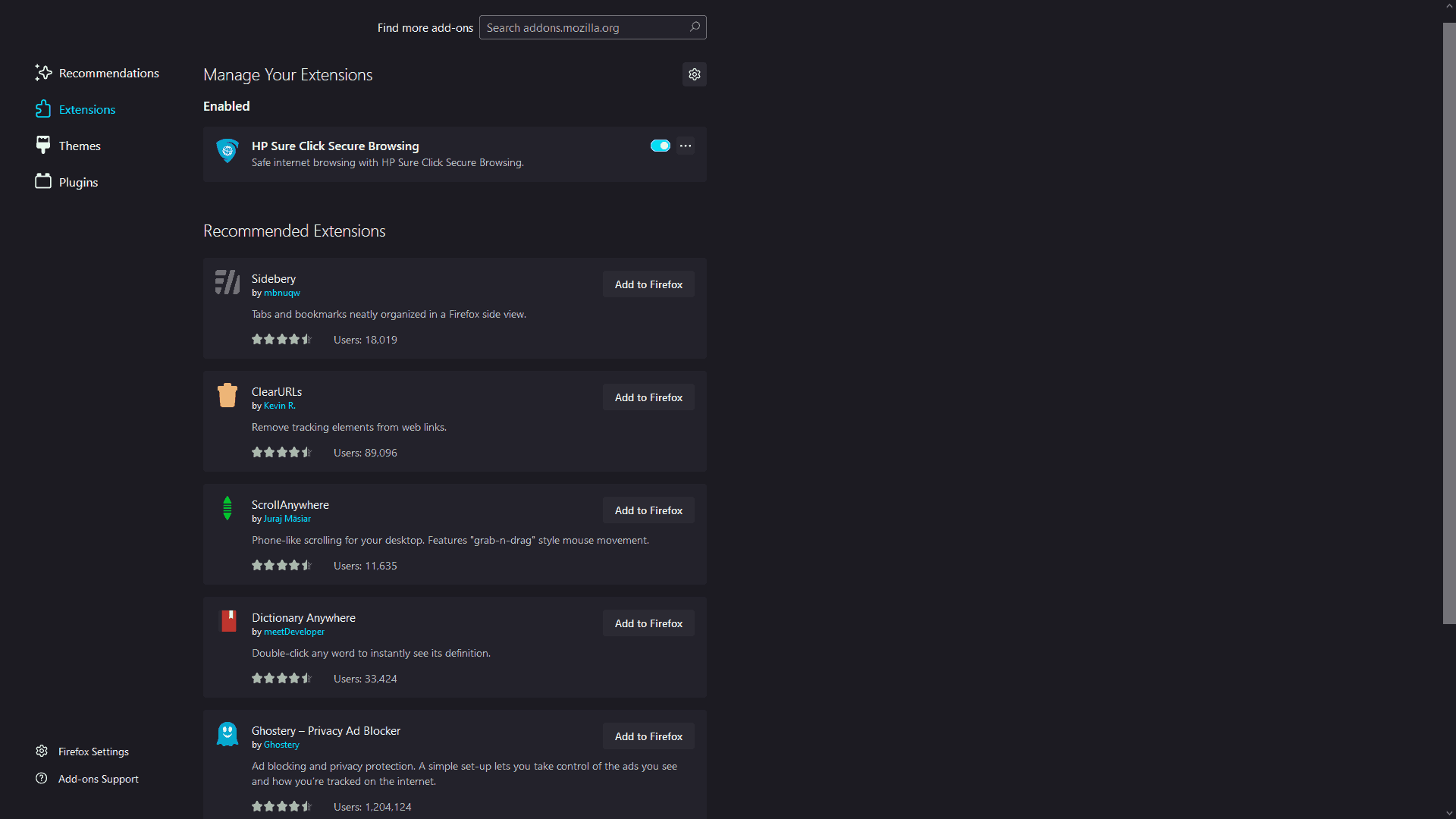Open more options for HP Sure Click

(686, 146)
